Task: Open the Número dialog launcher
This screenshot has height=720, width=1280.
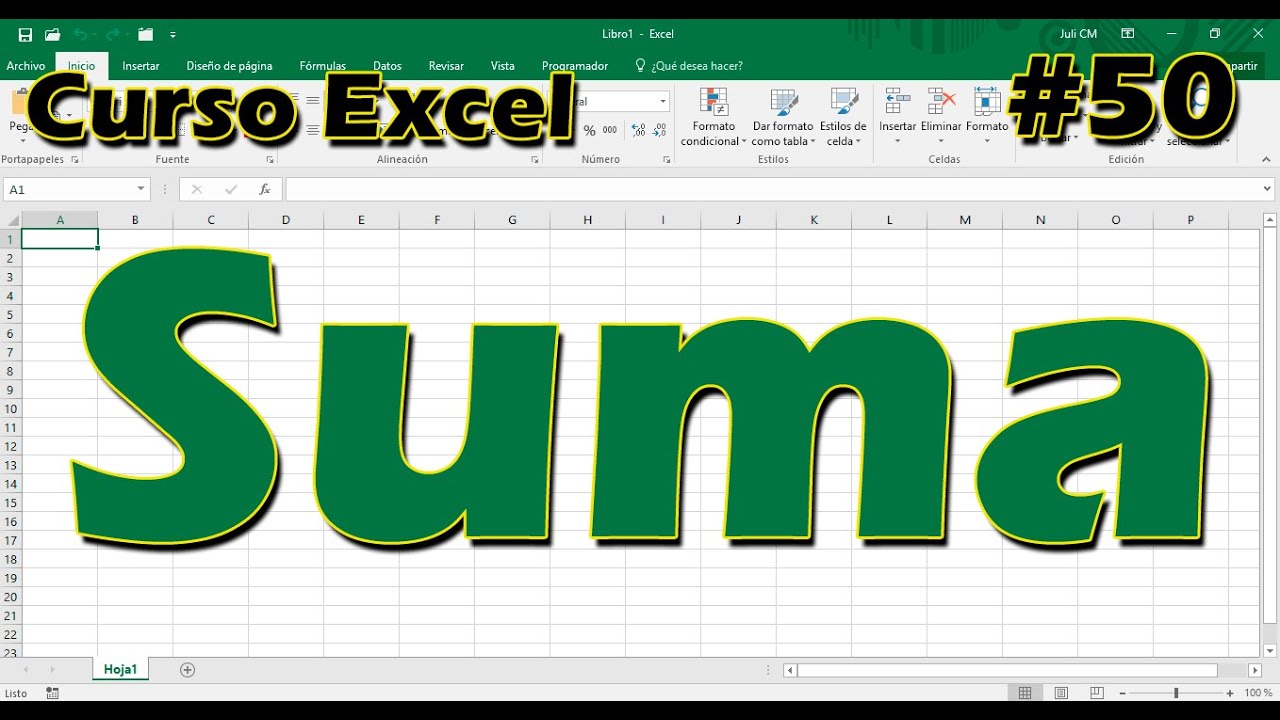Action: coord(667,160)
